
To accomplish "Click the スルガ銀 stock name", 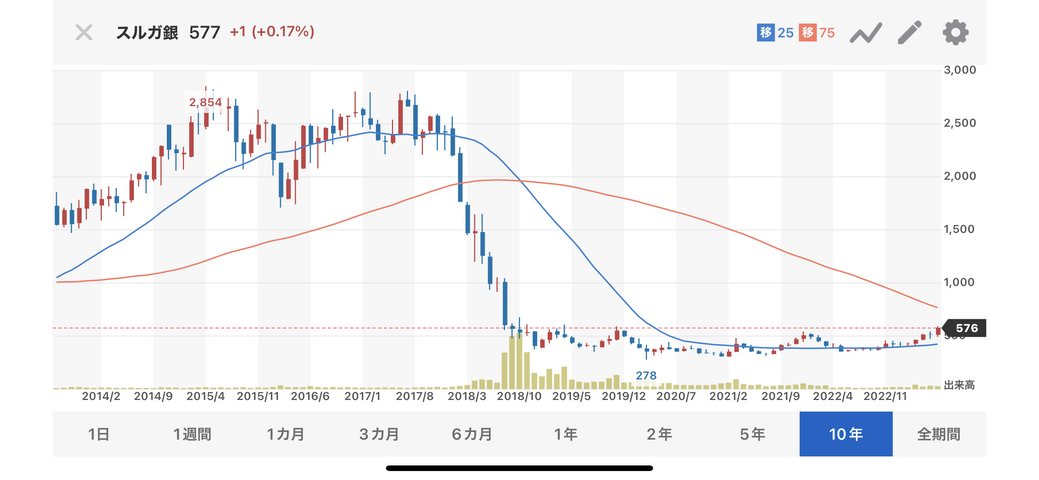I will tap(147, 32).
